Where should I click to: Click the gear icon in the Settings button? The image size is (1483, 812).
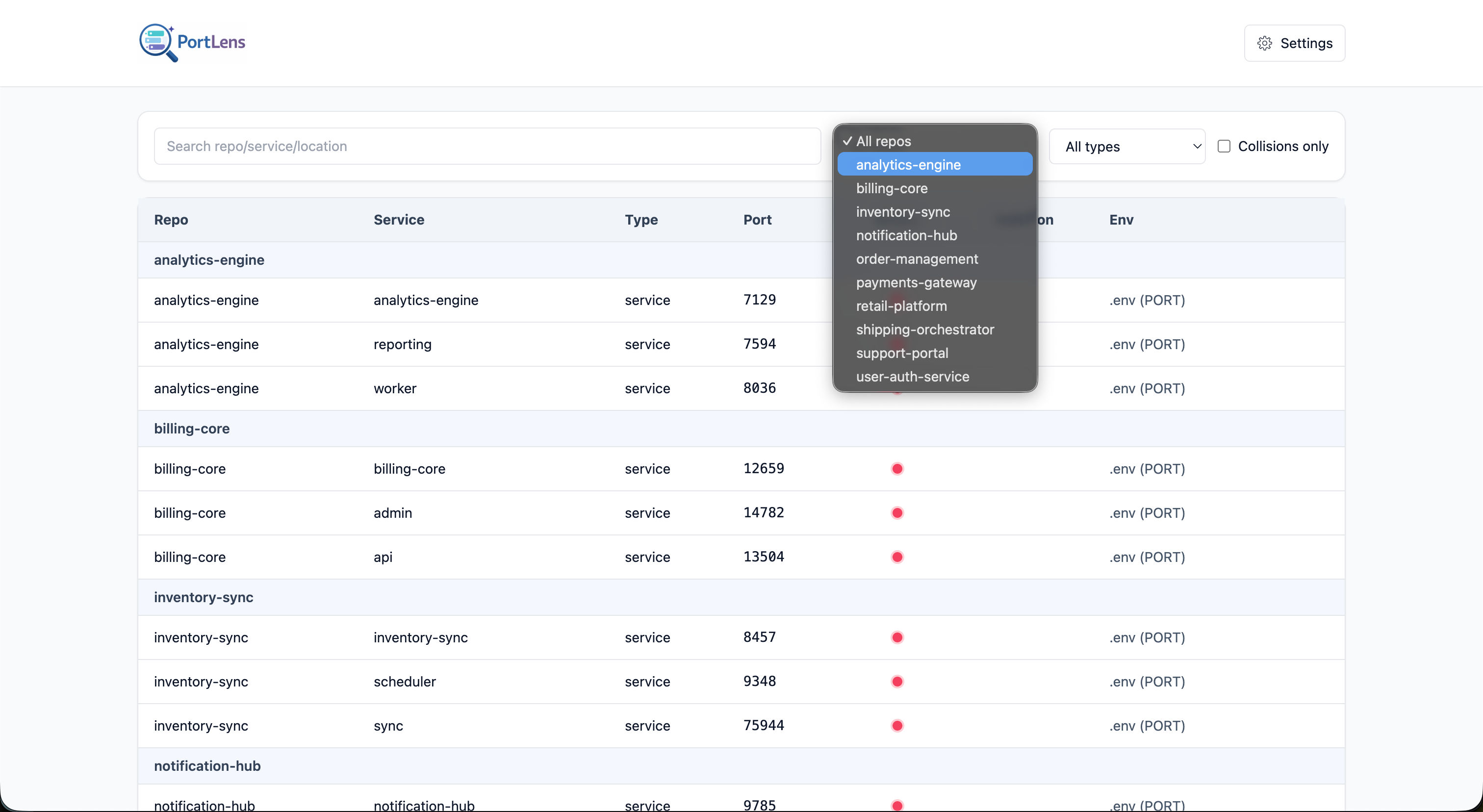click(1264, 43)
